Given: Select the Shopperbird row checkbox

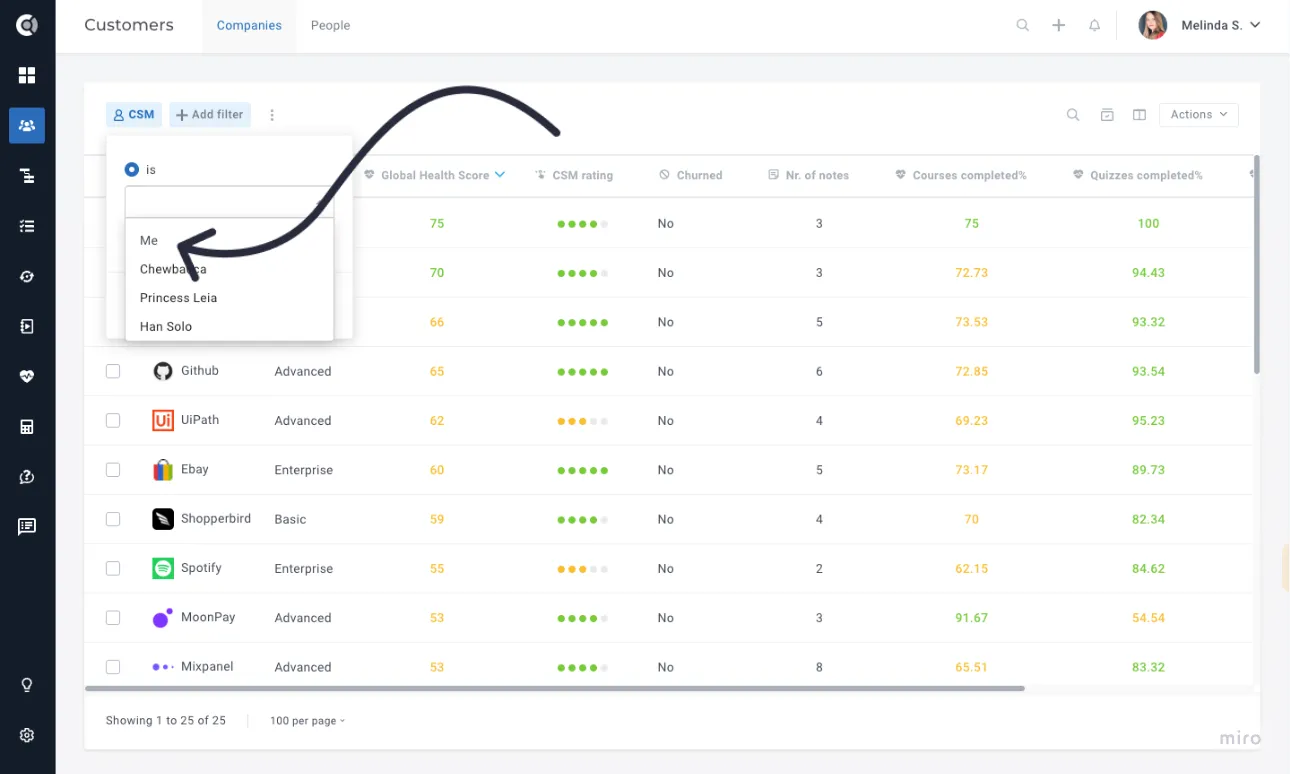Looking at the screenshot, I should click(x=113, y=519).
